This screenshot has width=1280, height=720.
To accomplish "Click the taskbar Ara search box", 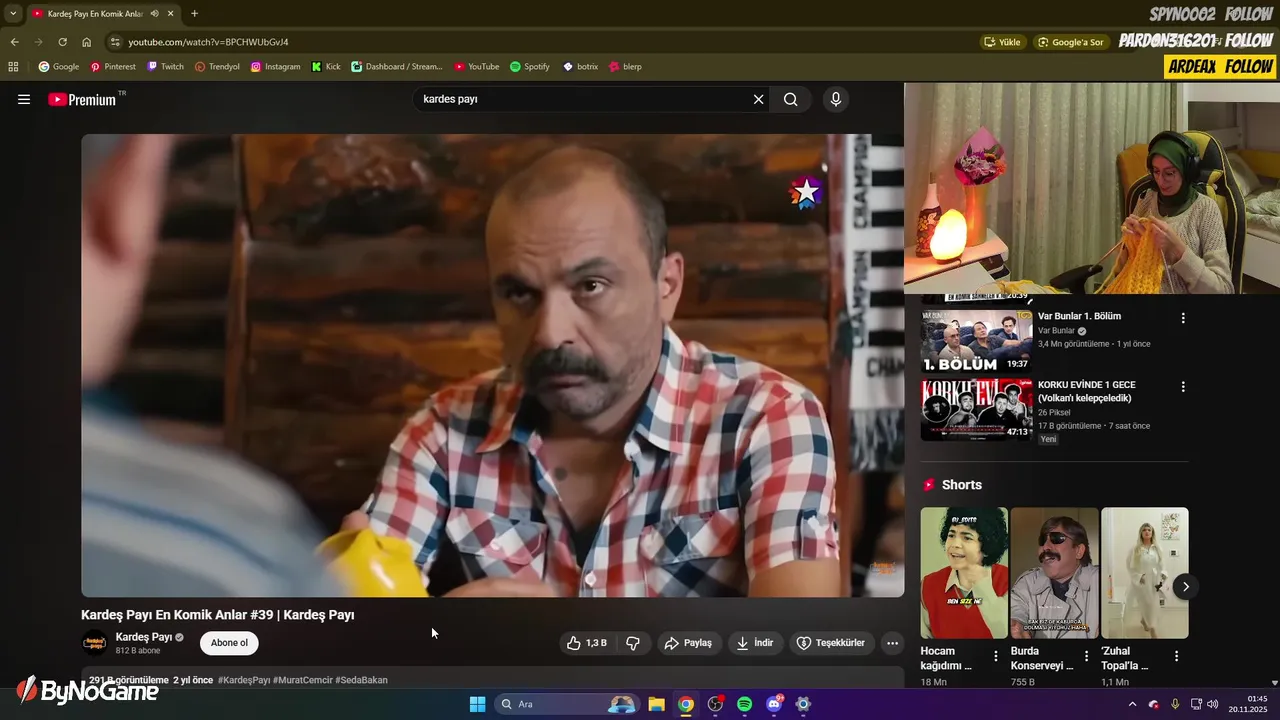I will [x=566, y=704].
